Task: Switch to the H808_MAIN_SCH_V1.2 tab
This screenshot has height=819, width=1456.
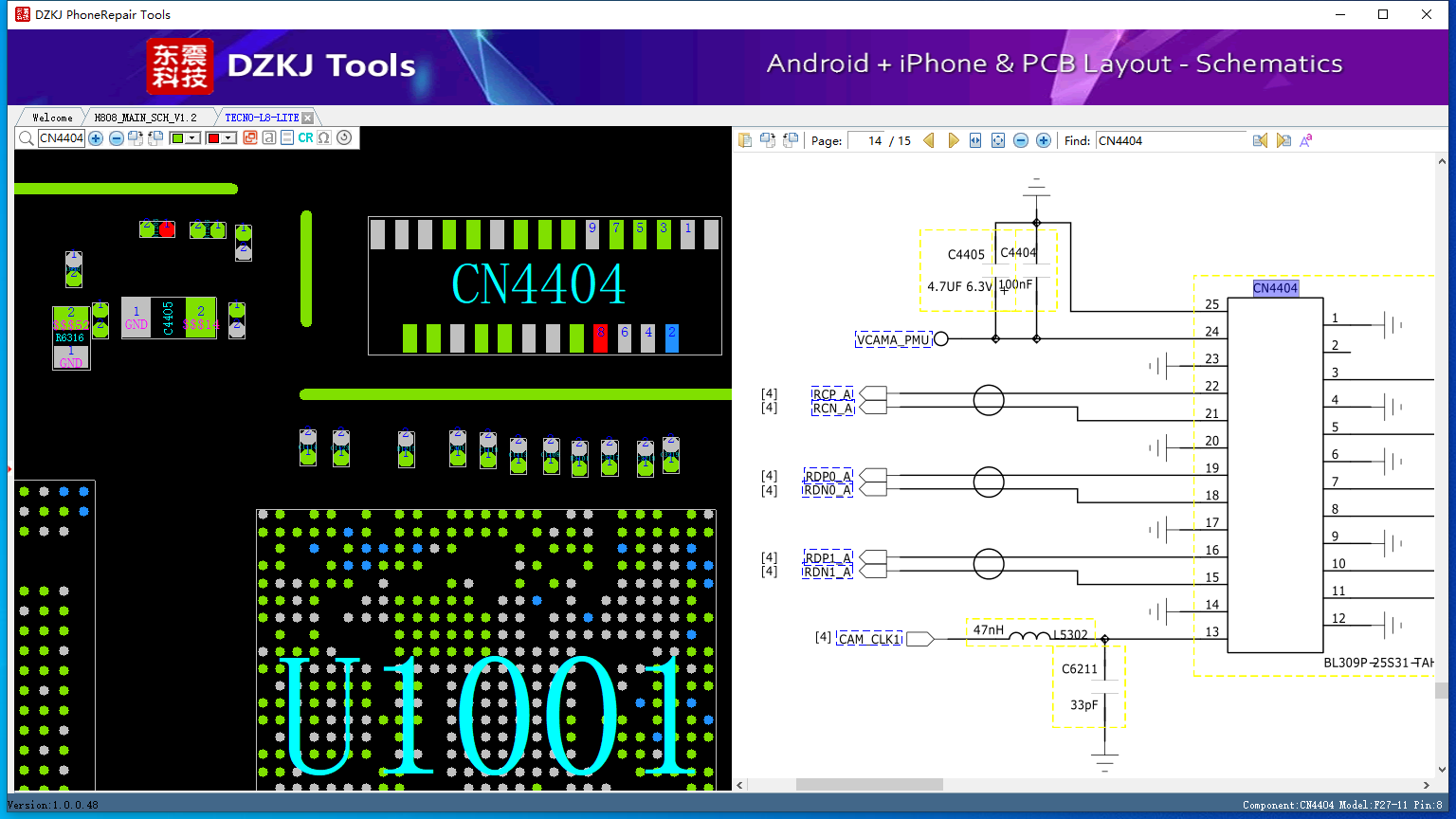Action: tap(146, 118)
